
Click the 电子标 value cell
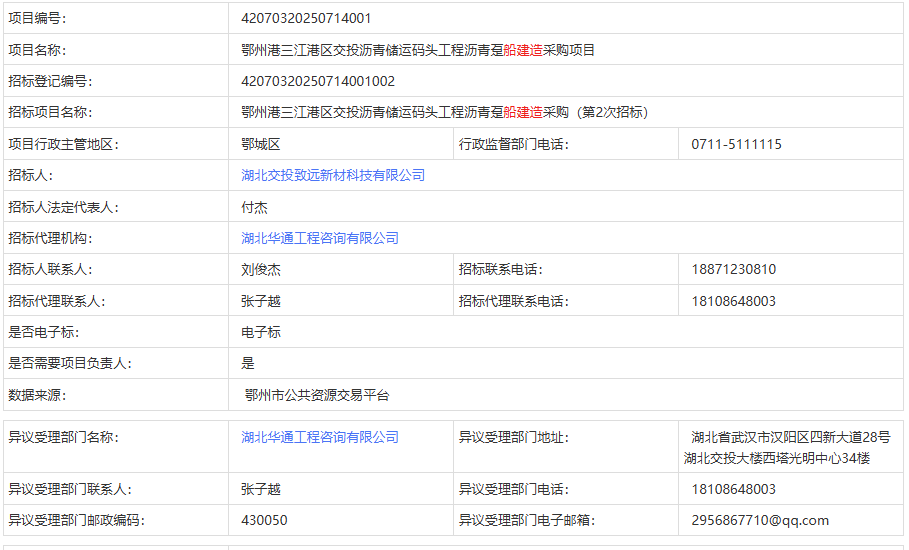261,332
